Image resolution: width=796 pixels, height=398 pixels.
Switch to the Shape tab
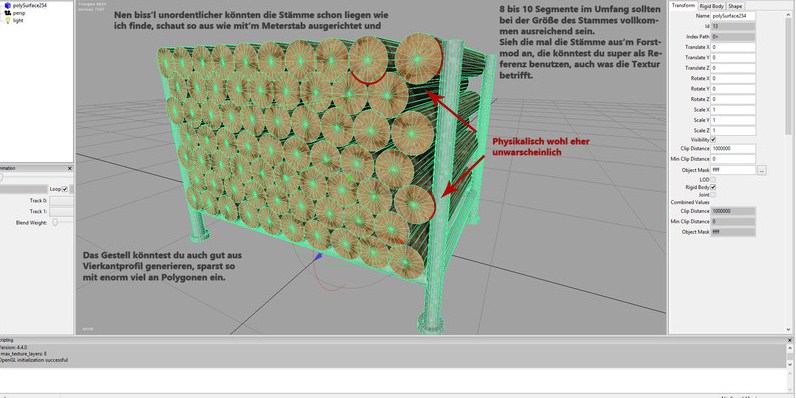click(x=735, y=6)
